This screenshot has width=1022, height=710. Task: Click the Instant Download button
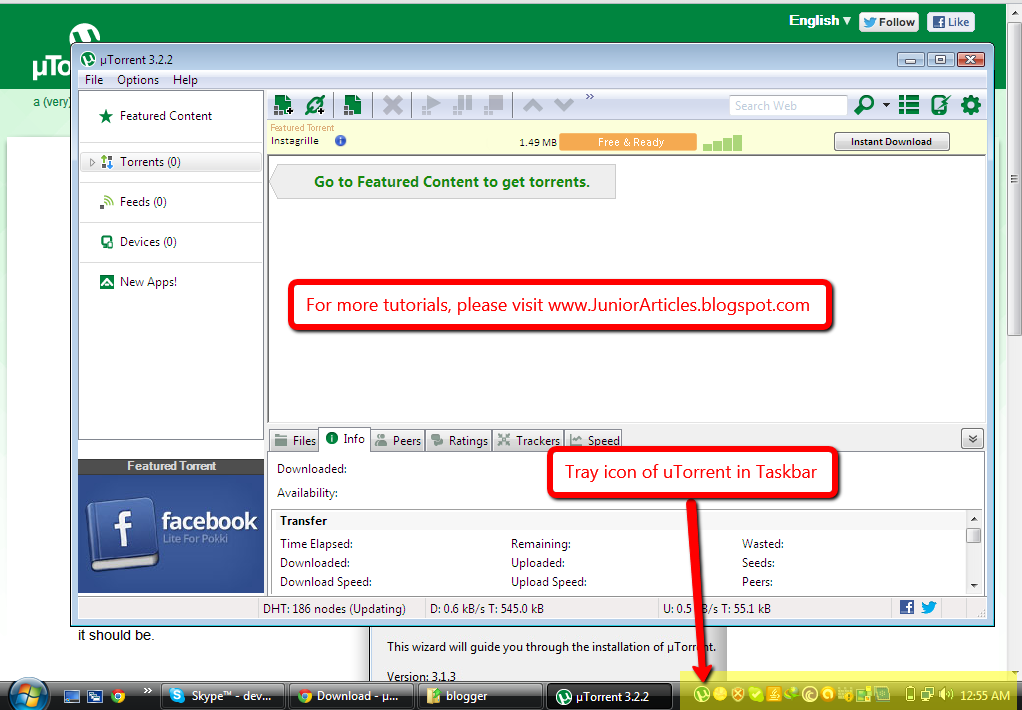click(x=891, y=141)
